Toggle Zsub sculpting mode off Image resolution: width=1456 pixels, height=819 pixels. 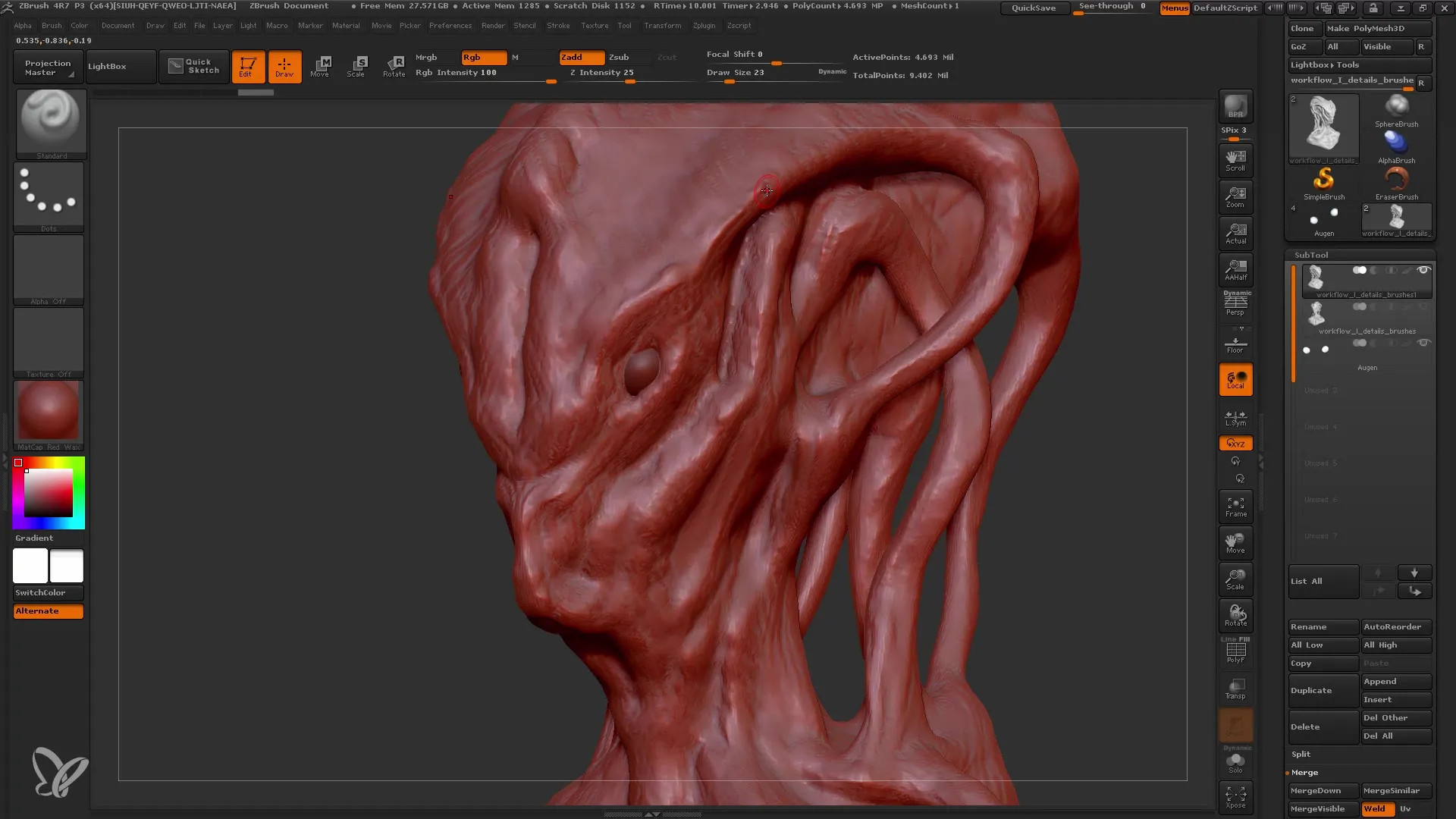(619, 56)
